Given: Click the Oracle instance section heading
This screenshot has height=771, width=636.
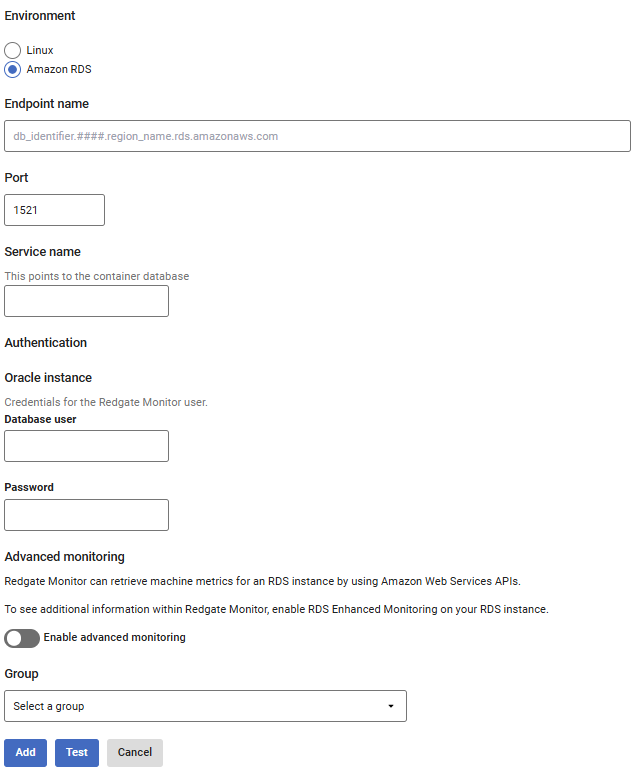Looking at the screenshot, I should click(x=48, y=378).
